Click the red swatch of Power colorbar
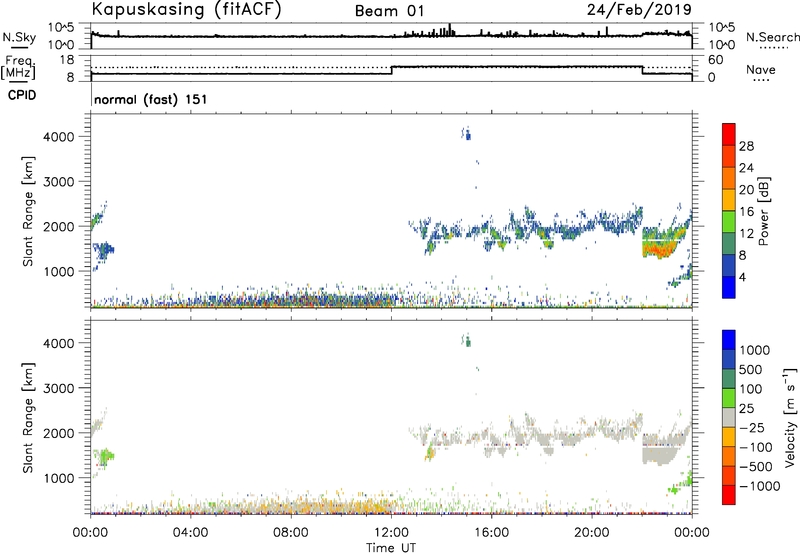 [x=729, y=134]
